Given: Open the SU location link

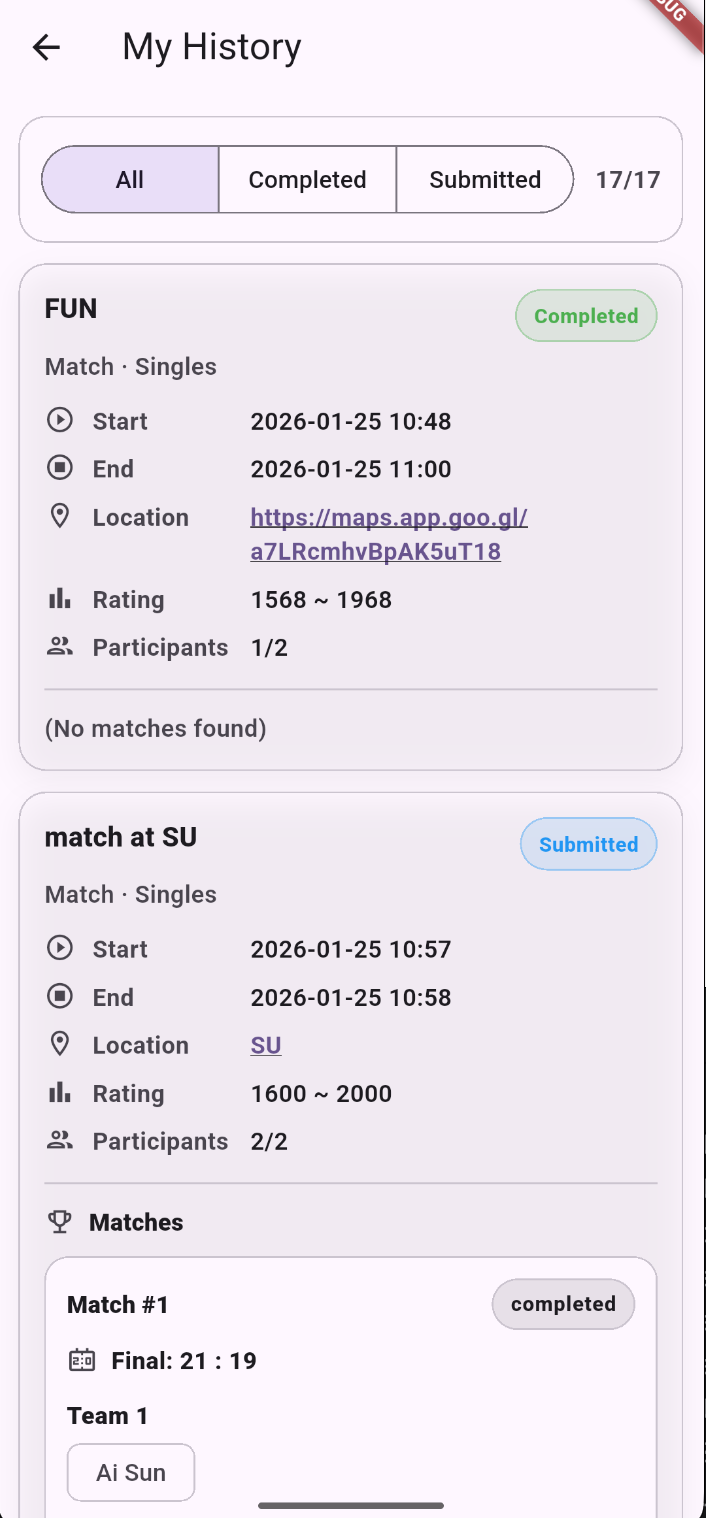Looking at the screenshot, I should (266, 1045).
